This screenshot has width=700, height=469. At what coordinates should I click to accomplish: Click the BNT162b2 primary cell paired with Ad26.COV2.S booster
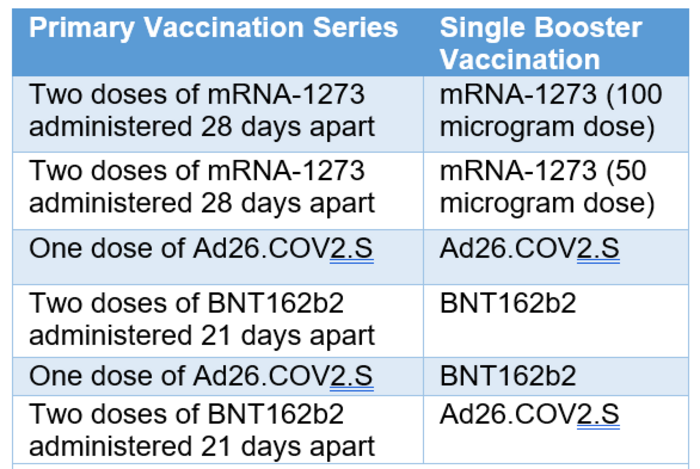[202, 429]
